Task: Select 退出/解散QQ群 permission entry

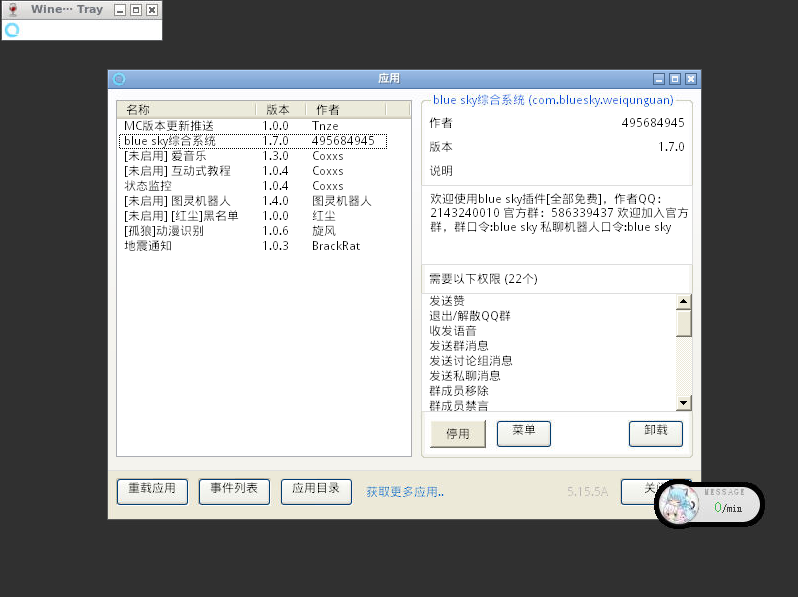Action: coord(470,316)
